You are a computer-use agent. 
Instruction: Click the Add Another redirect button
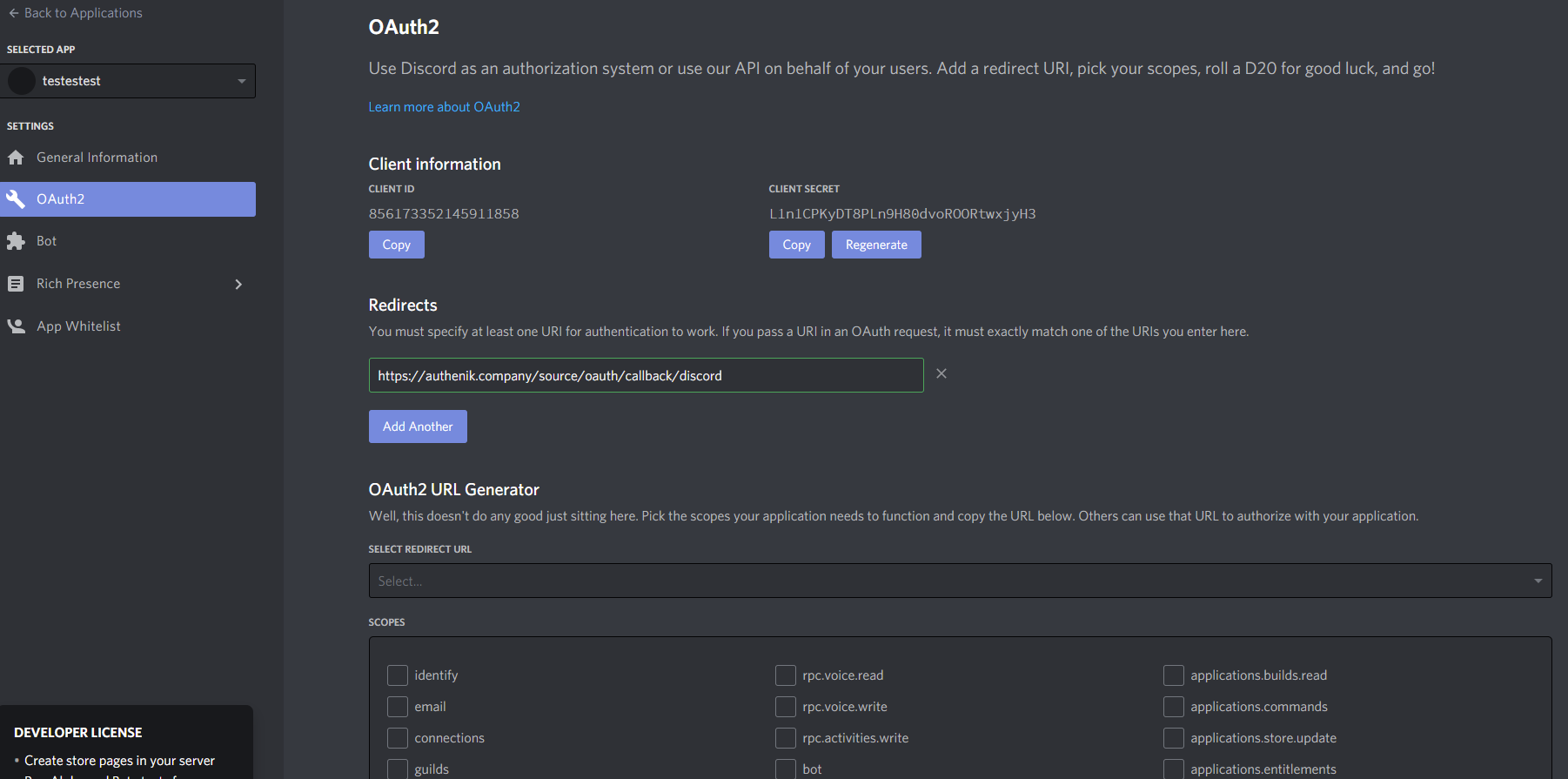pos(418,426)
